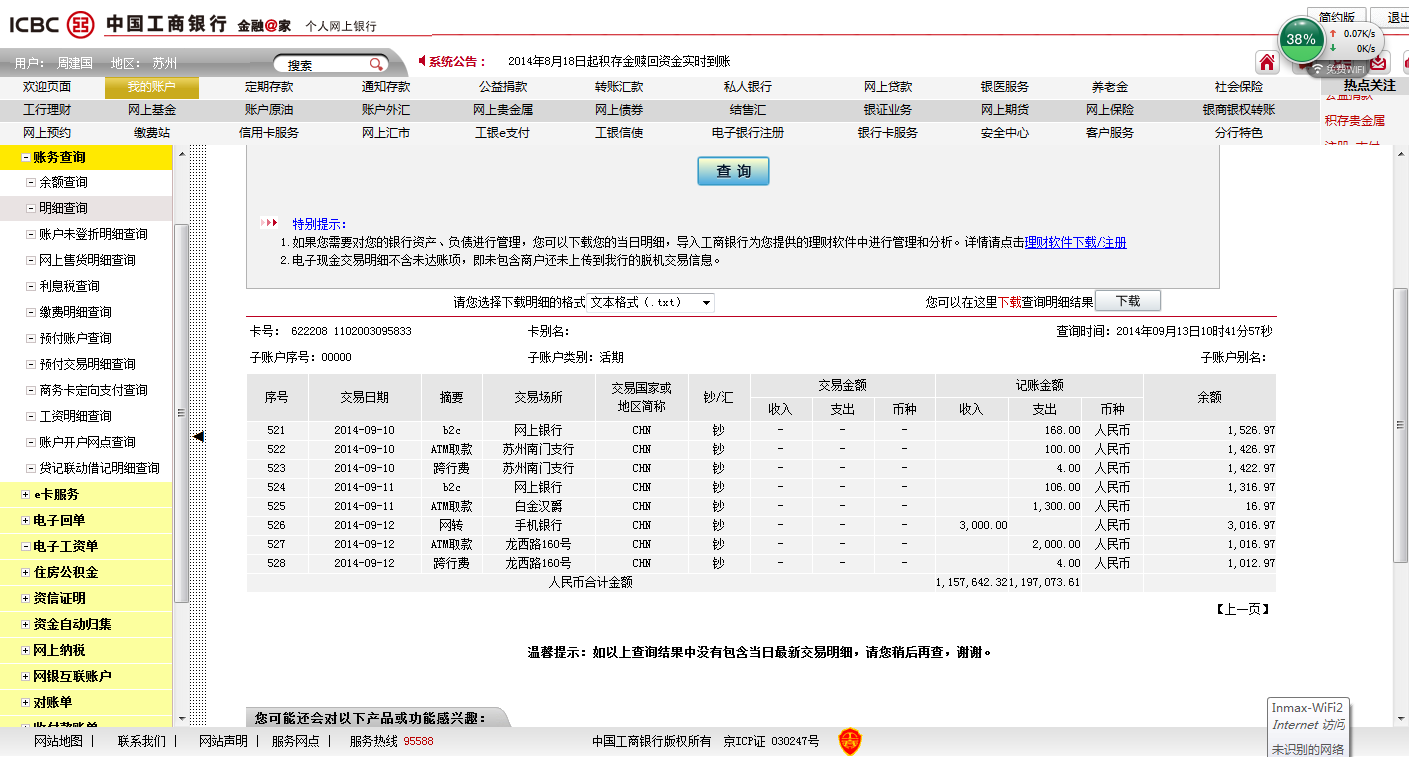Screen dimensions: 1409x757
Task: Click the red mail inbox icon
Action: pos(1378,63)
